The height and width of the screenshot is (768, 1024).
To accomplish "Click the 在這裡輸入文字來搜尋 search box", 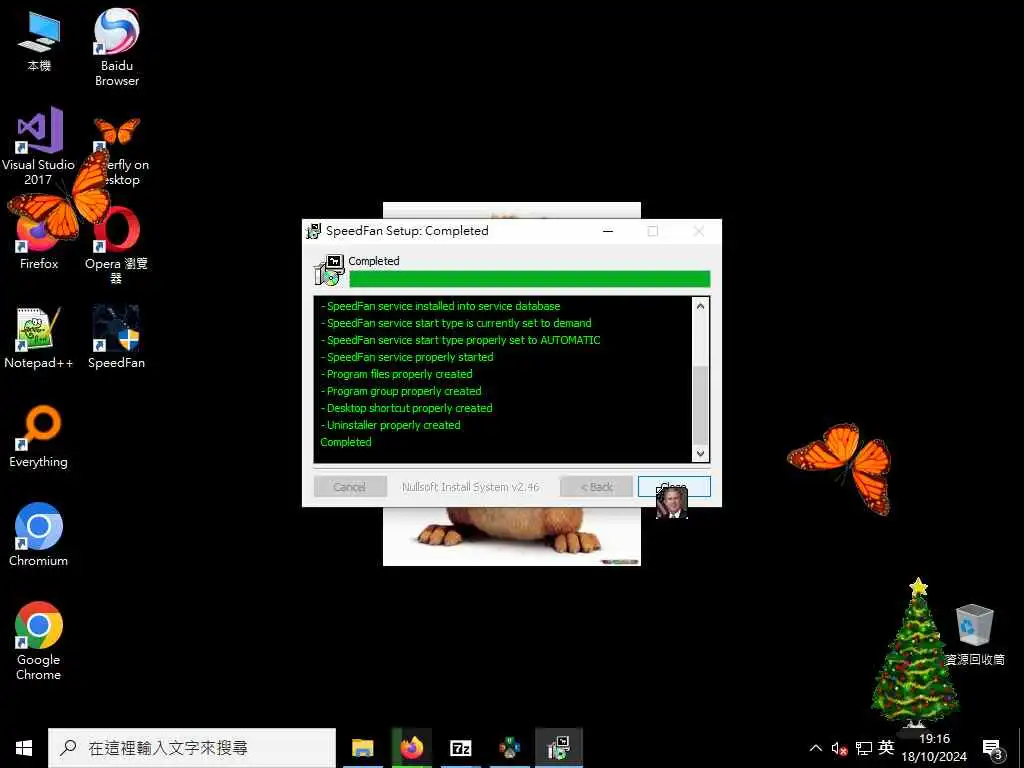I will (x=192, y=748).
